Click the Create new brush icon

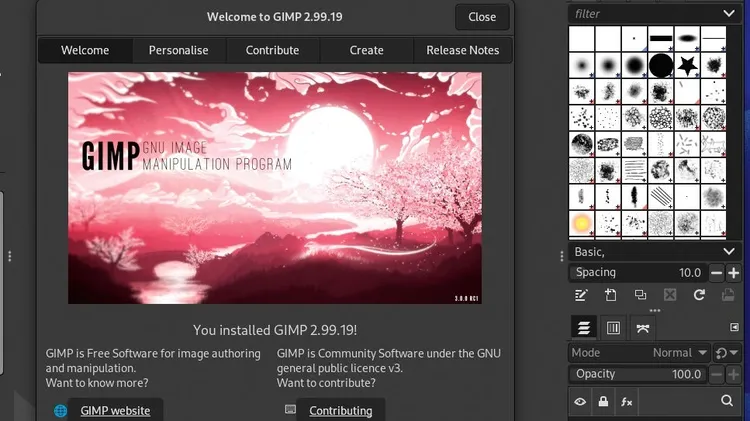(610, 295)
